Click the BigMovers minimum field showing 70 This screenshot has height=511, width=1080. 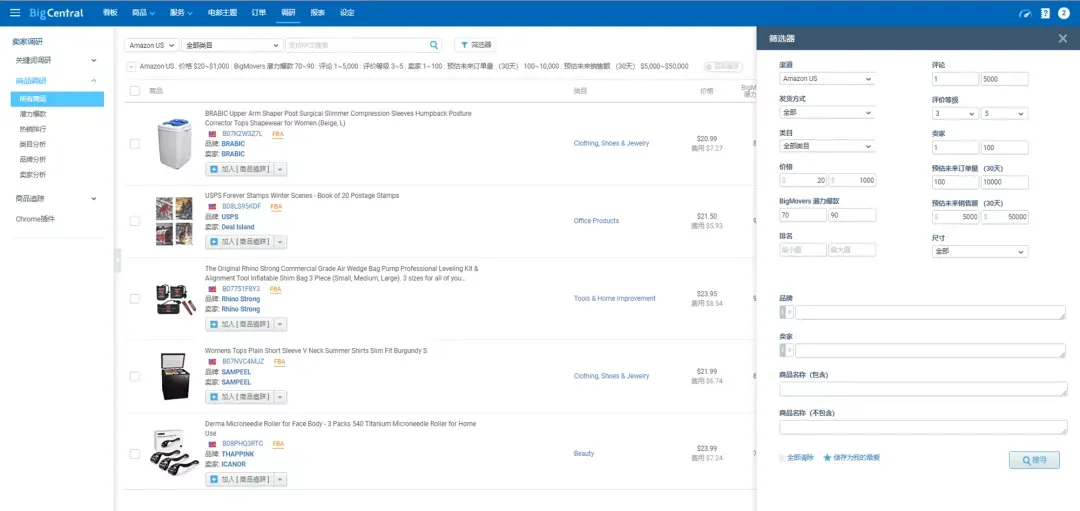803,216
